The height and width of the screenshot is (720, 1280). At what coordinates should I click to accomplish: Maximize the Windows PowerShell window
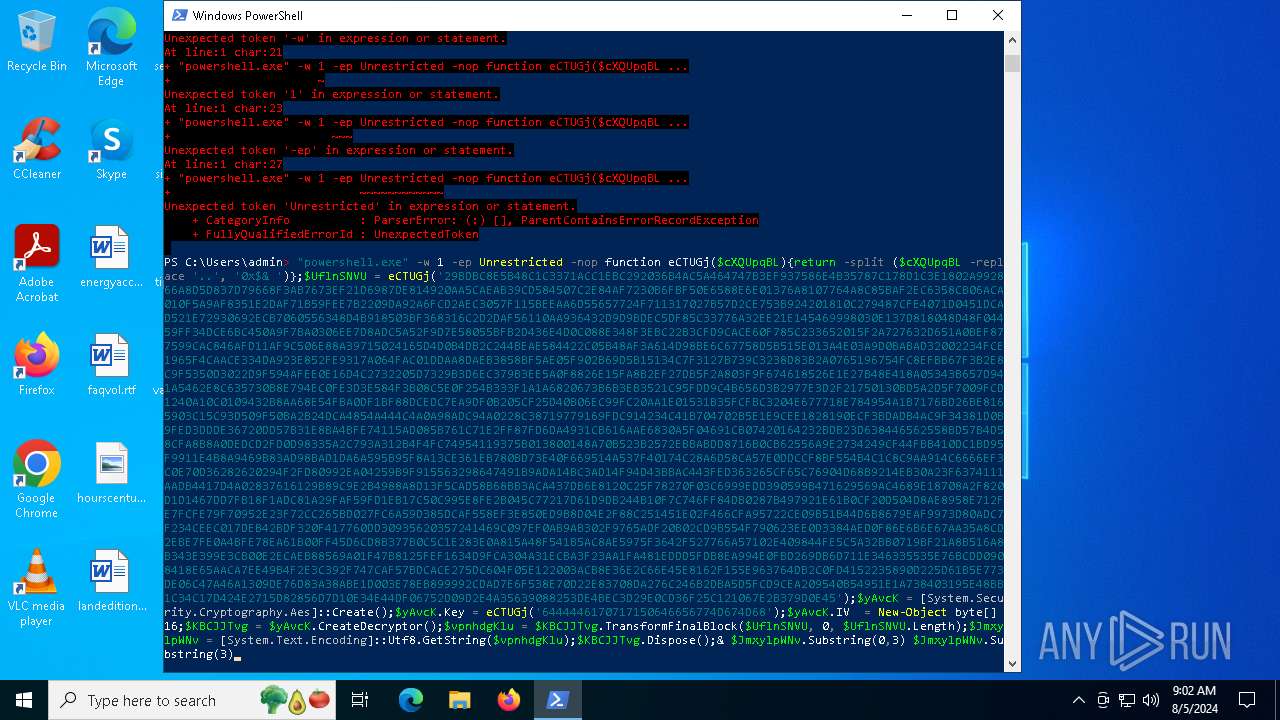952,15
